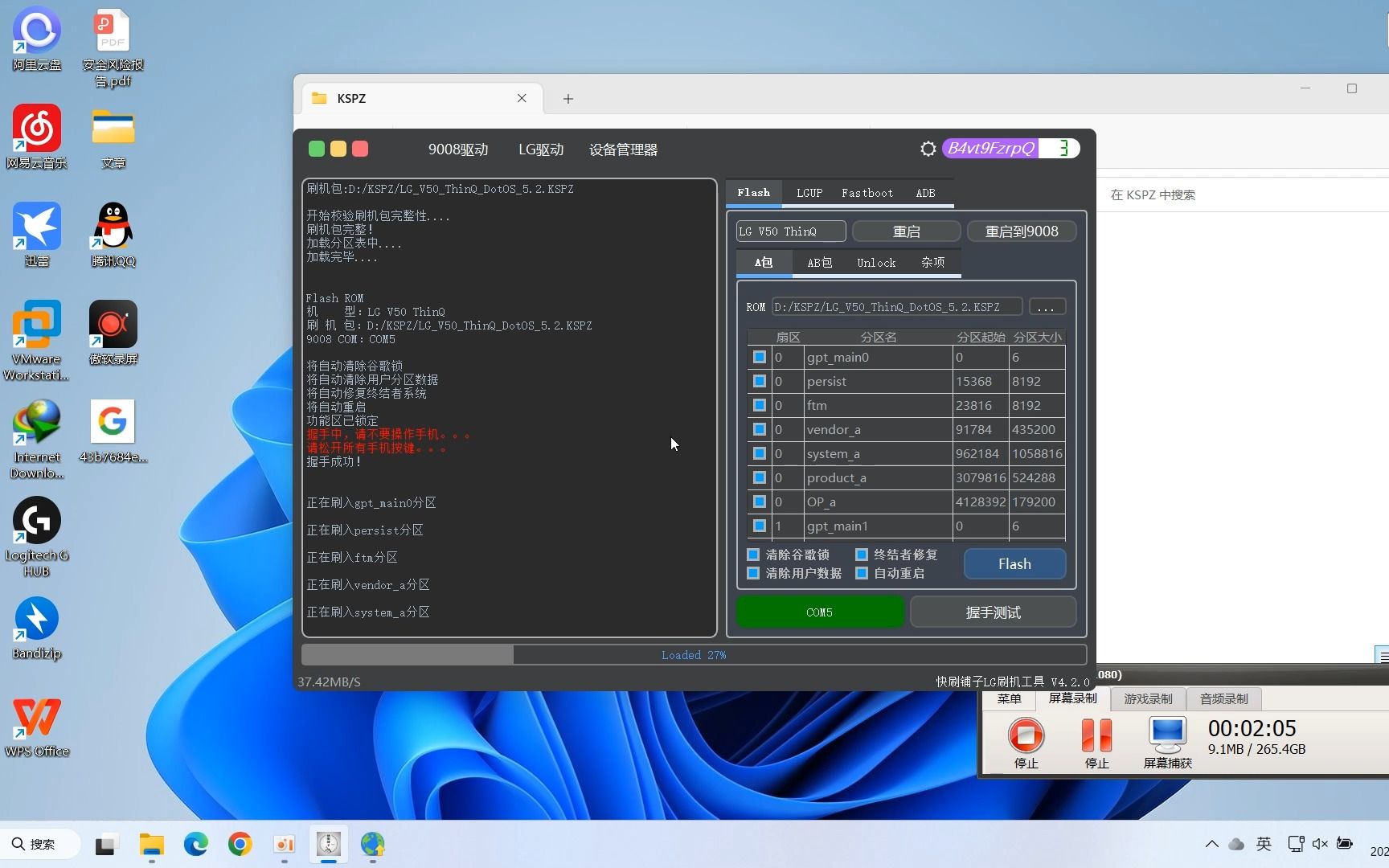Open the LG驱动 menu item
Image resolution: width=1389 pixels, height=868 pixels.
541,149
